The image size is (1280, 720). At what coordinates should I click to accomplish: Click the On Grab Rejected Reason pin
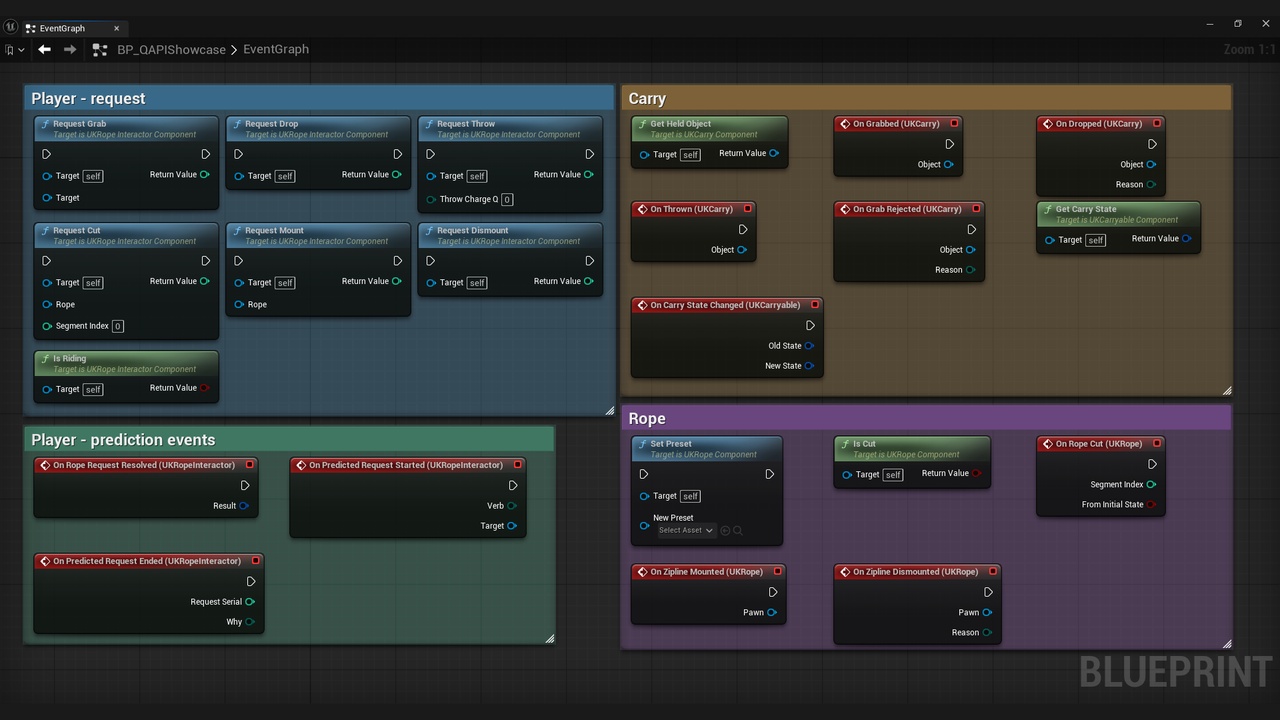tap(970, 269)
